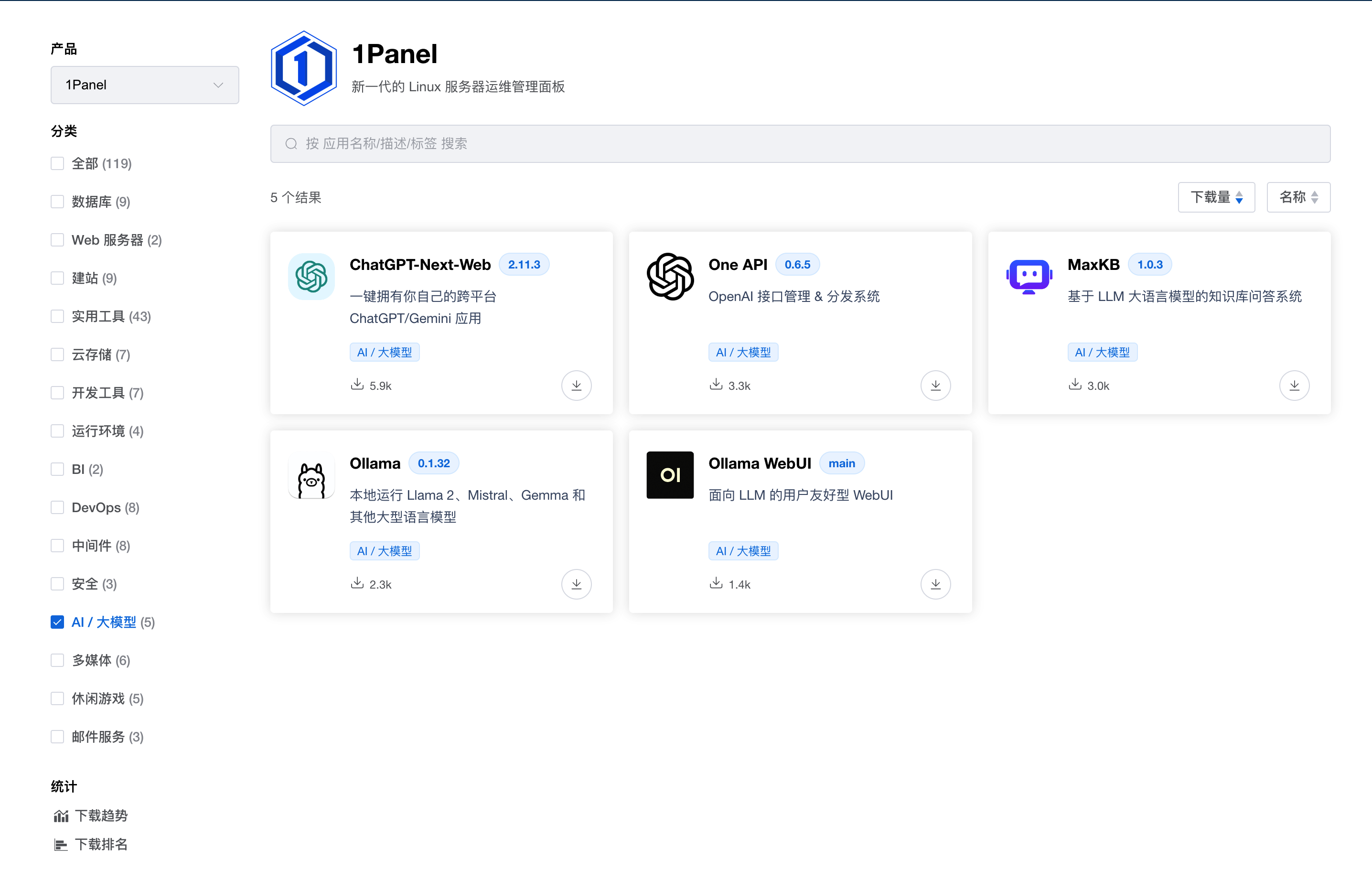Open the One API title
The width and height of the screenshot is (1372, 880).
coord(738,265)
